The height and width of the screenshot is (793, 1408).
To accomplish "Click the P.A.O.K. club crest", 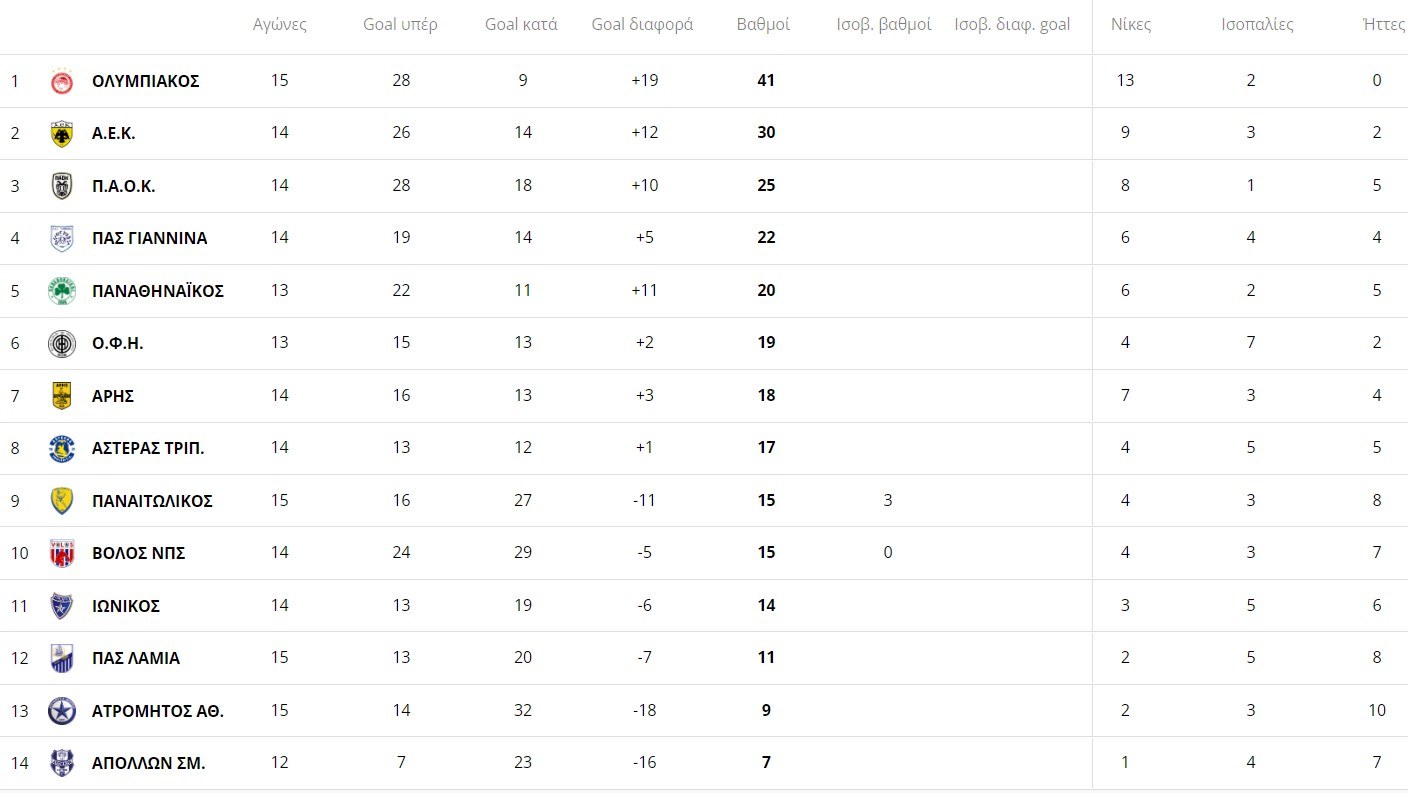I will click(x=62, y=186).
